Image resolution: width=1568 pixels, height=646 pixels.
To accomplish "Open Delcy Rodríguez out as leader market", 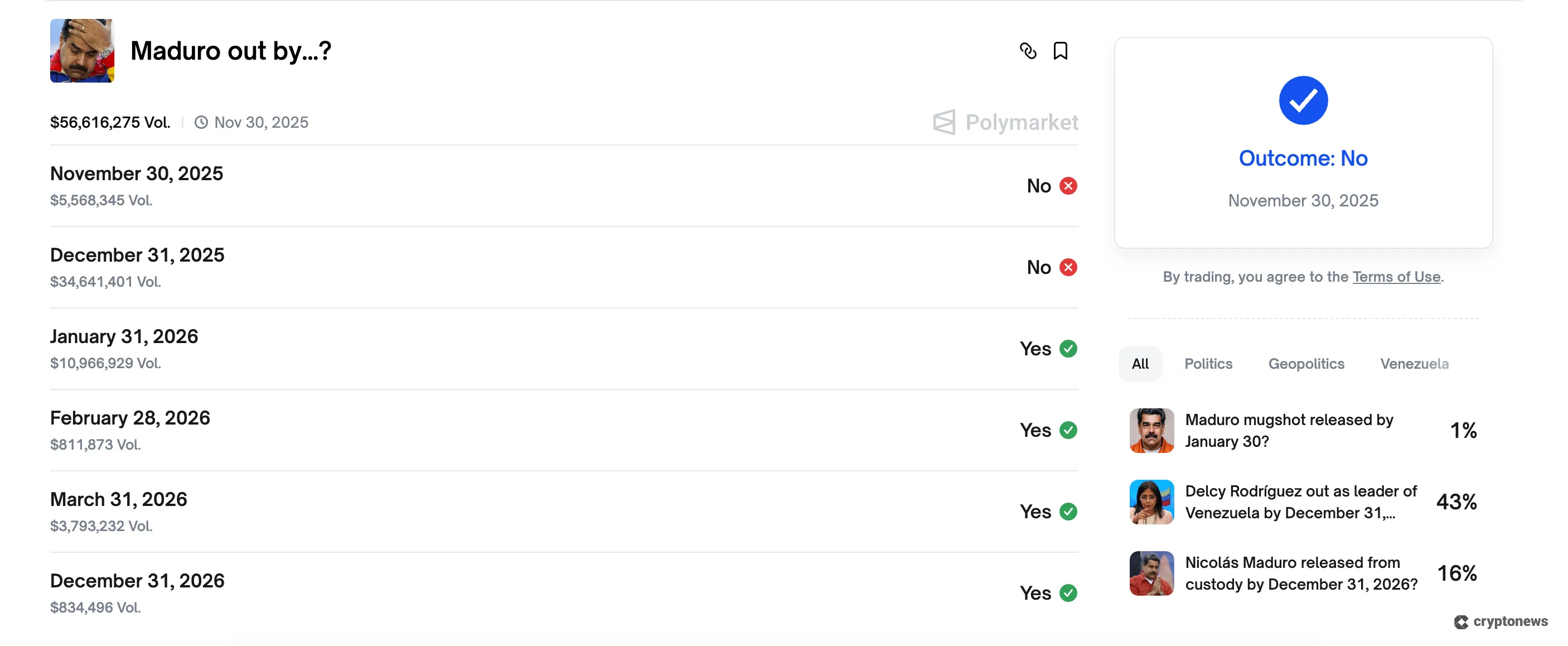I will pyautogui.click(x=1301, y=502).
